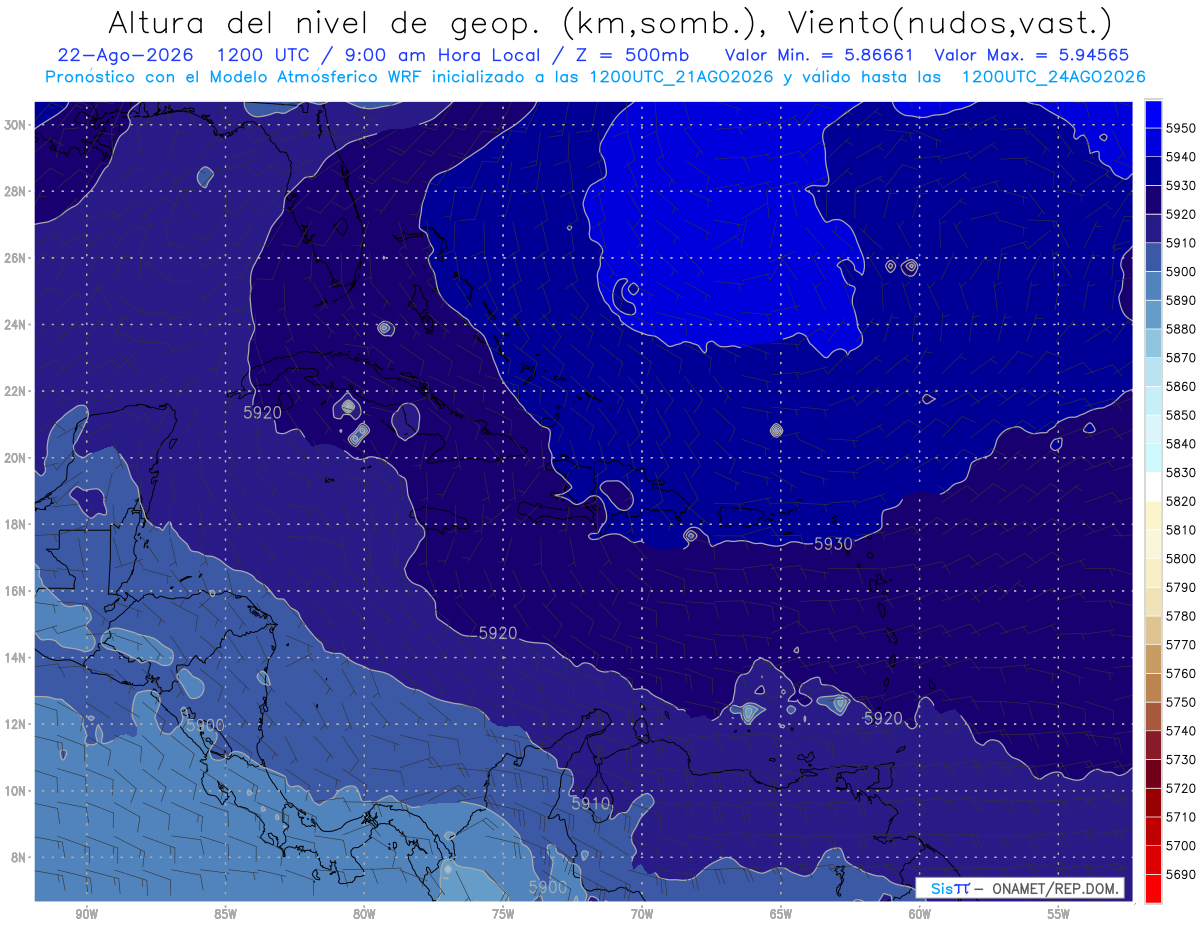Click the SisTT - ONAMET/REP.DOM. logo box
This screenshot has width=1200, height=927.
click(1020, 888)
